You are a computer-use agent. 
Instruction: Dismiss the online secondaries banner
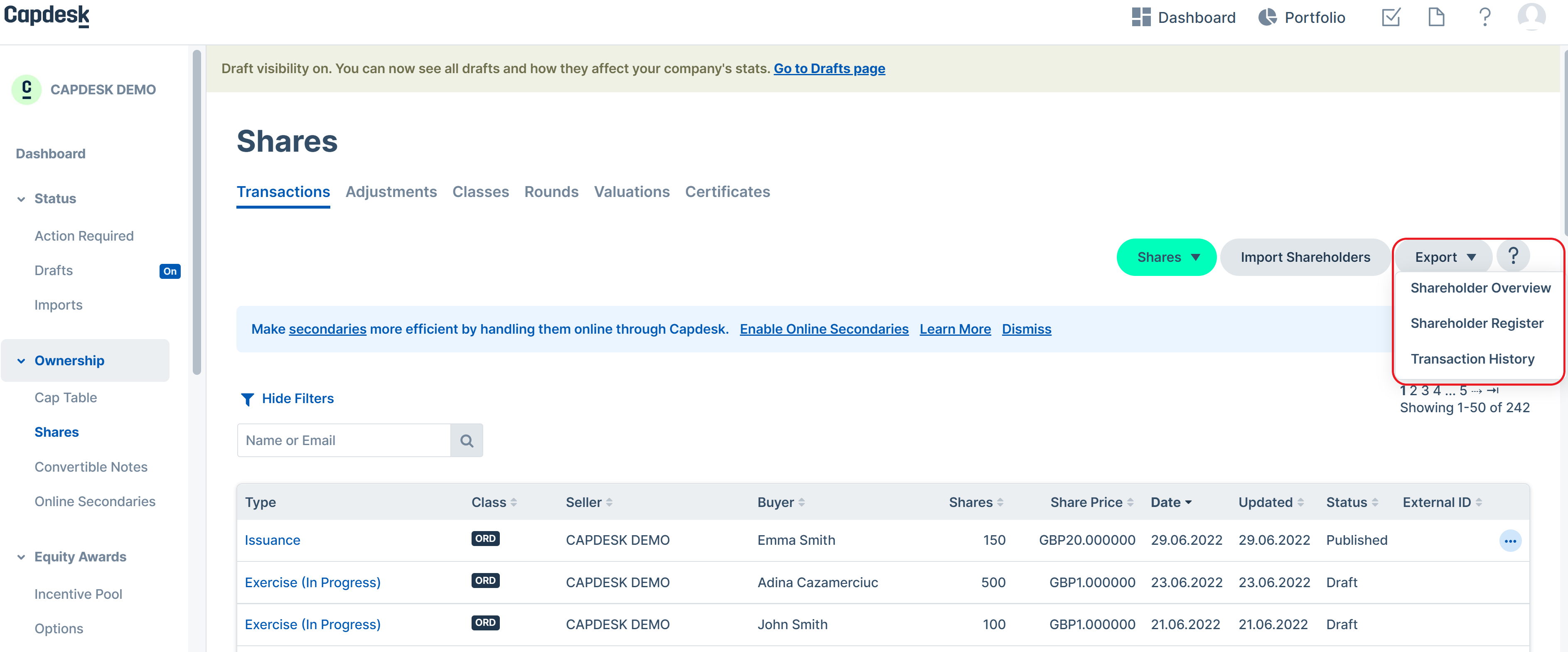1026,330
